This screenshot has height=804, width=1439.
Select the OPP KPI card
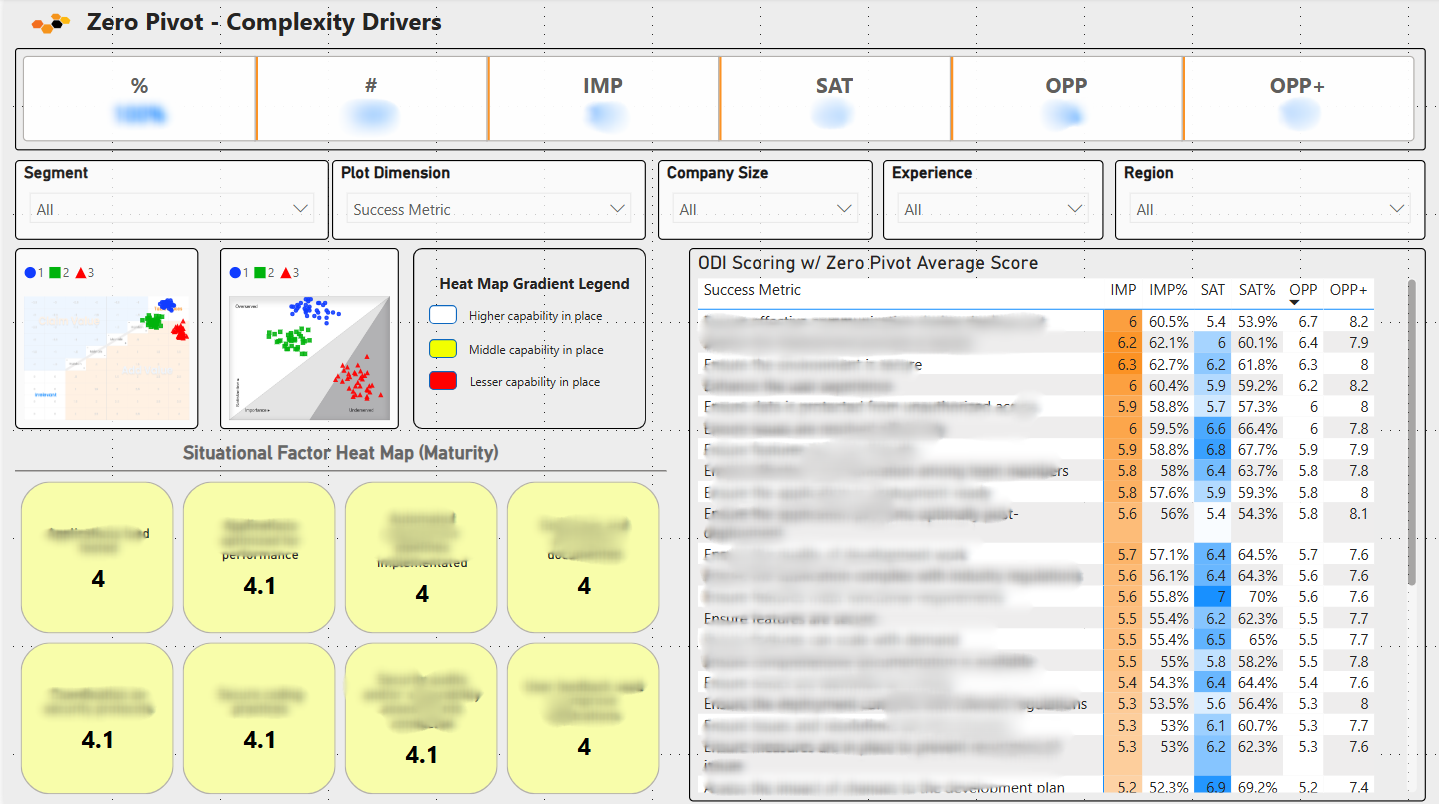click(1067, 98)
